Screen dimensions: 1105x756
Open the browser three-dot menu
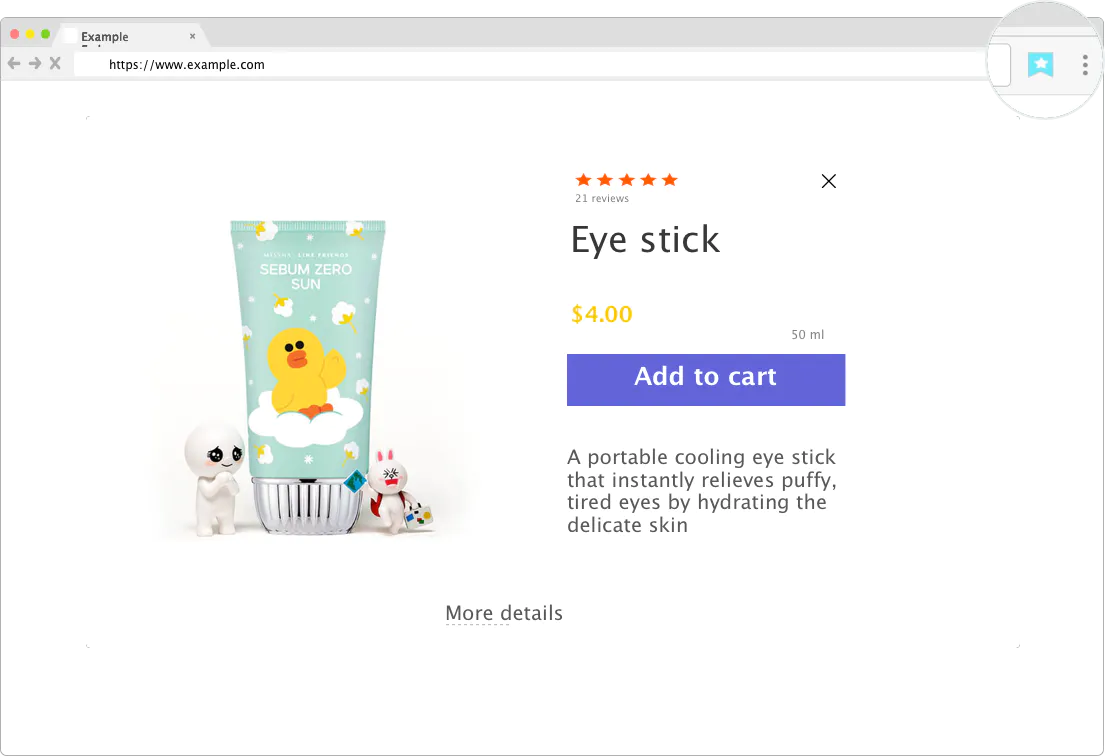[x=1085, y=65]
